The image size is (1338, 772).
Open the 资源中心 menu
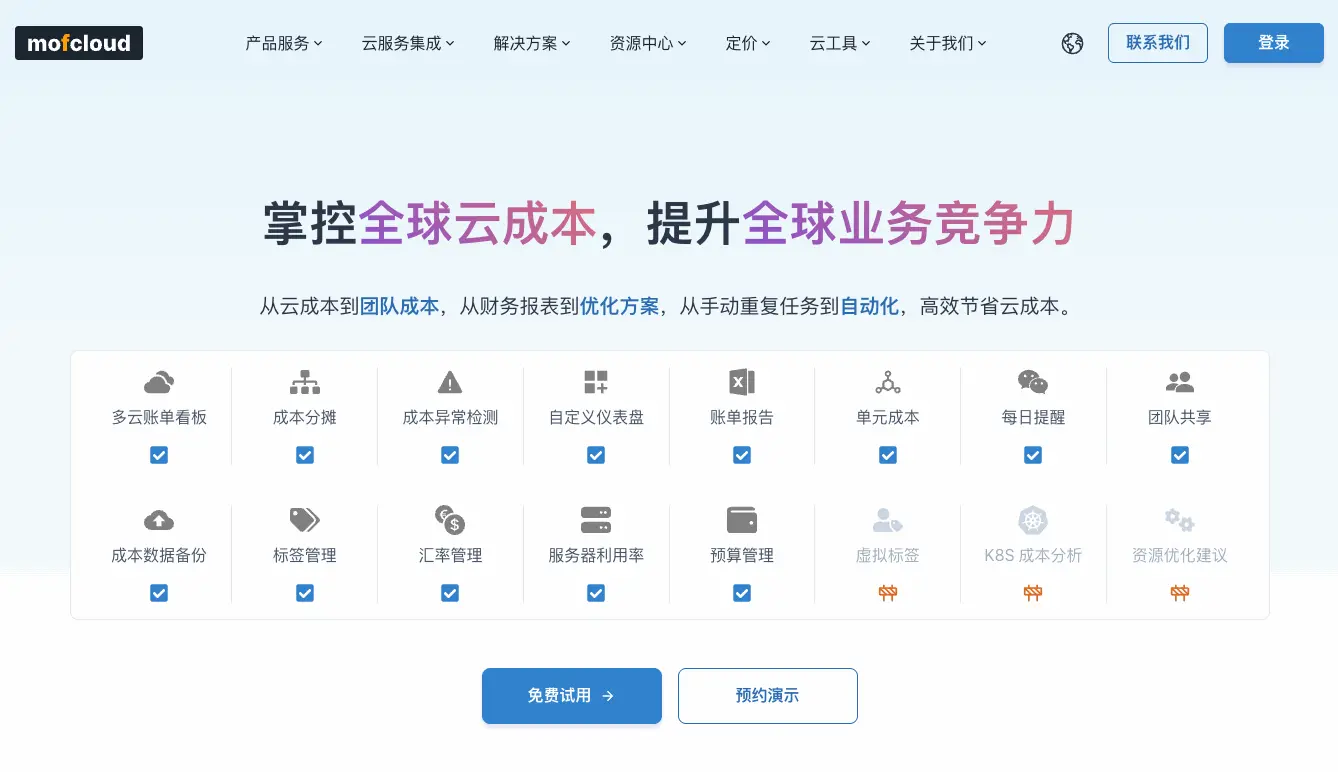tap(647, 43)
